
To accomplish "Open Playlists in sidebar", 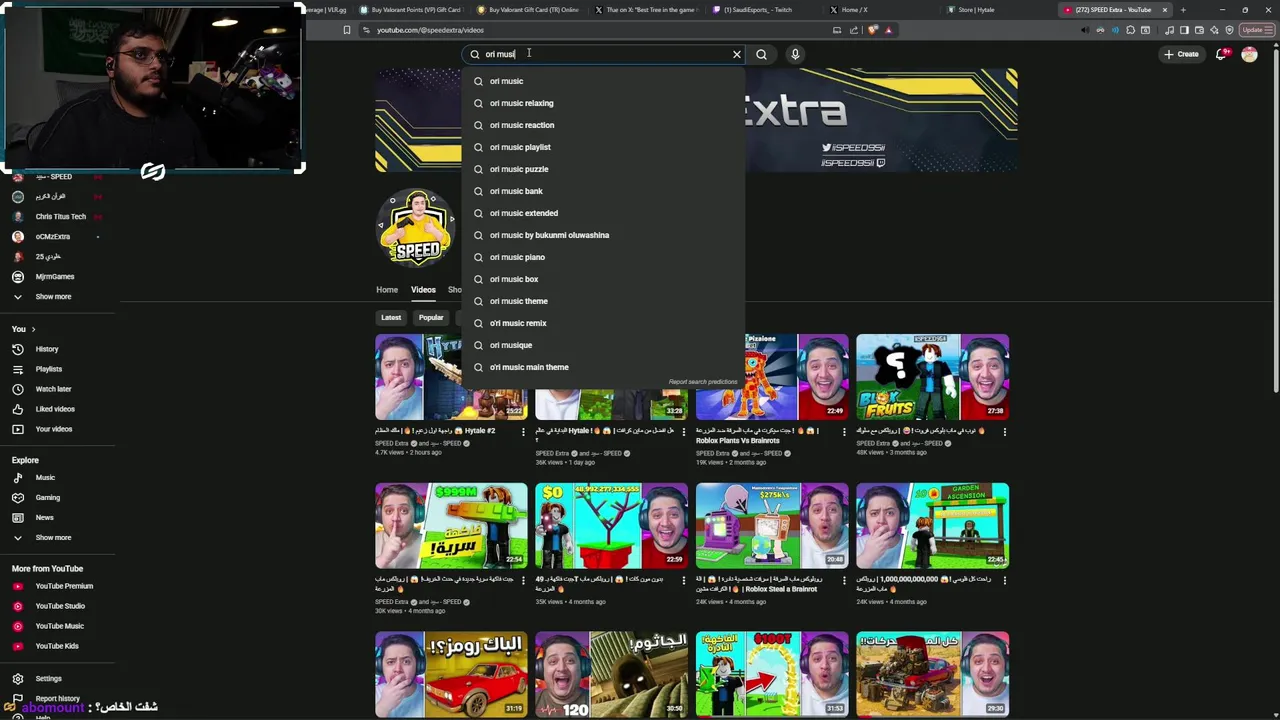I will [x=48, y=369].
